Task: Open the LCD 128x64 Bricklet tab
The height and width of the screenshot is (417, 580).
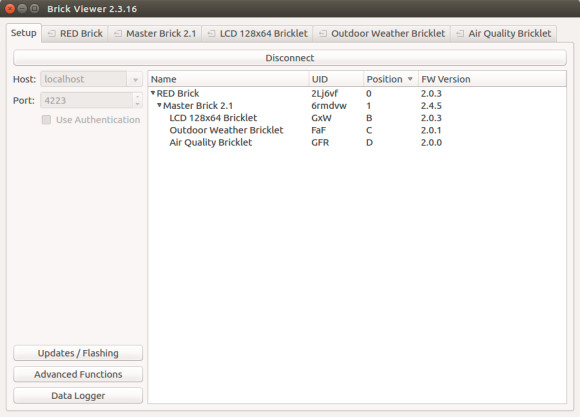Action: coord(257,34)
